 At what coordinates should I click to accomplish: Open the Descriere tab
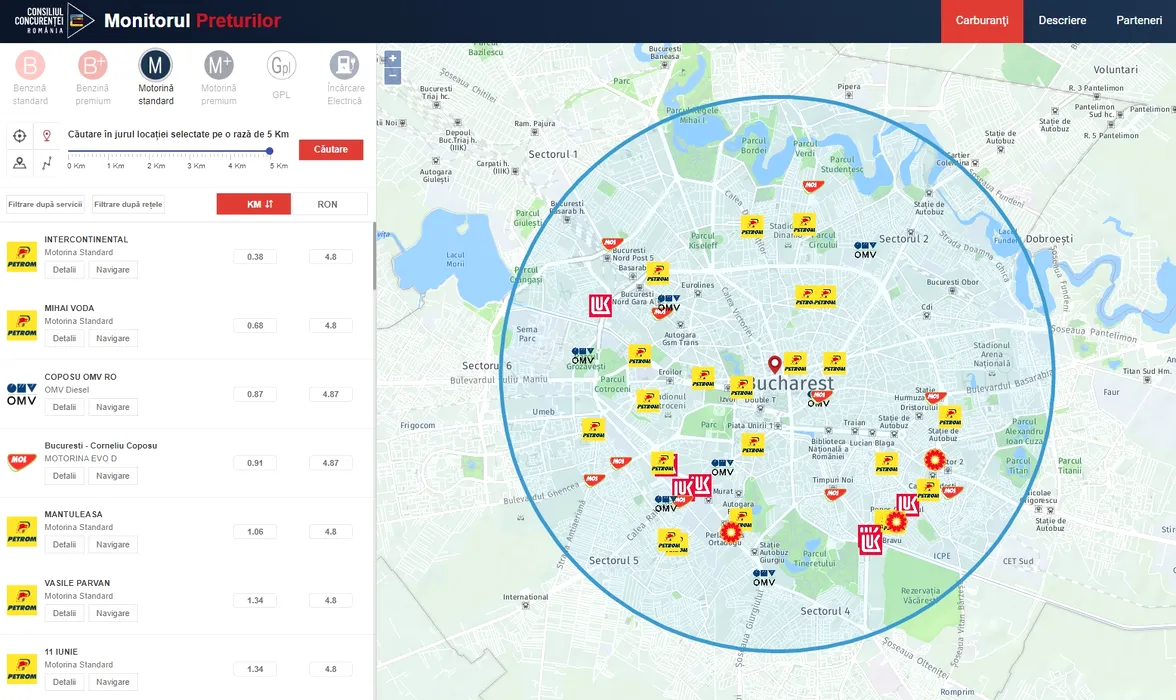1062,20
